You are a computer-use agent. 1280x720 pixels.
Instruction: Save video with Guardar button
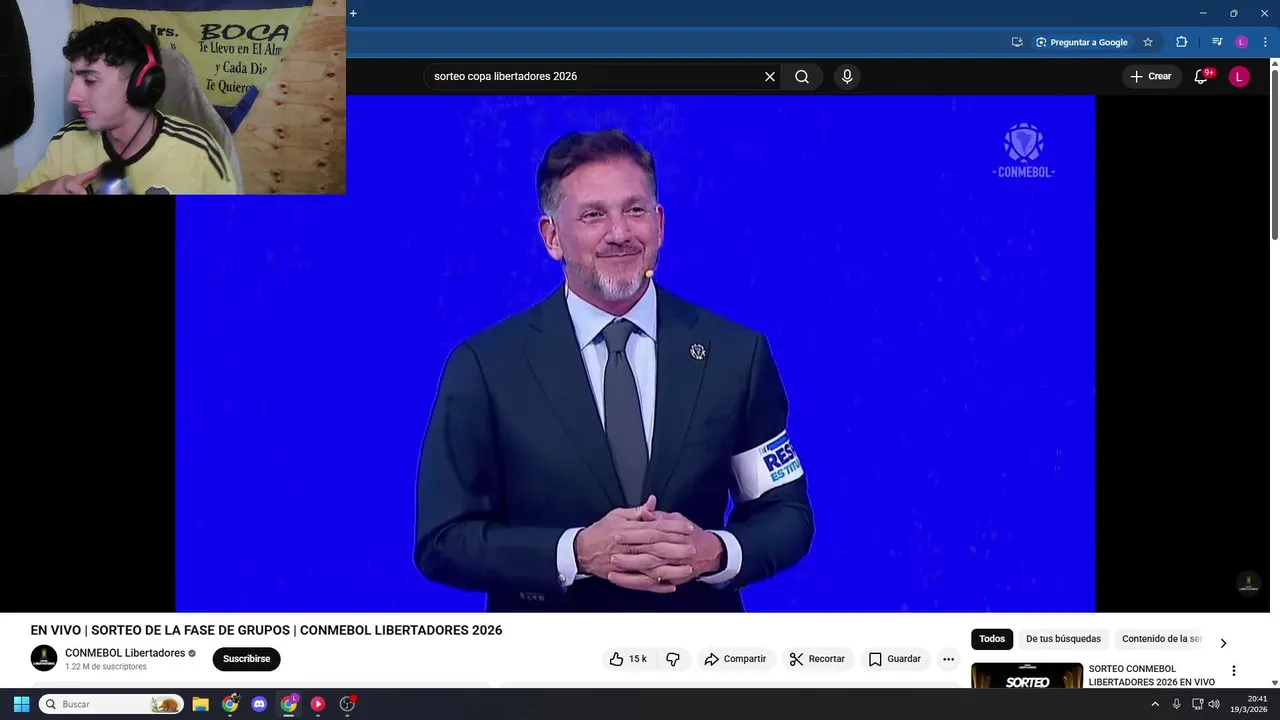tap(894, 659)
